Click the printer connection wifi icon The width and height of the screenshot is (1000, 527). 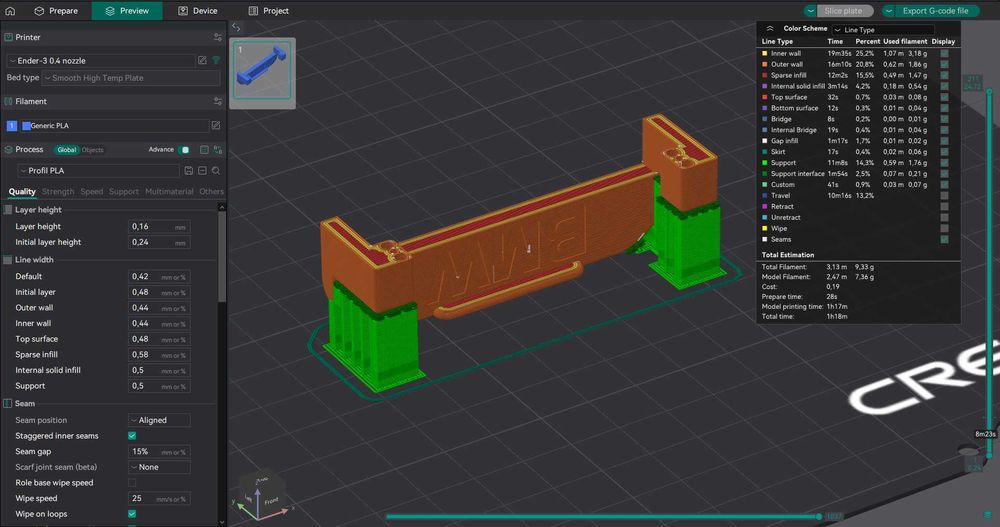(216, 61)
